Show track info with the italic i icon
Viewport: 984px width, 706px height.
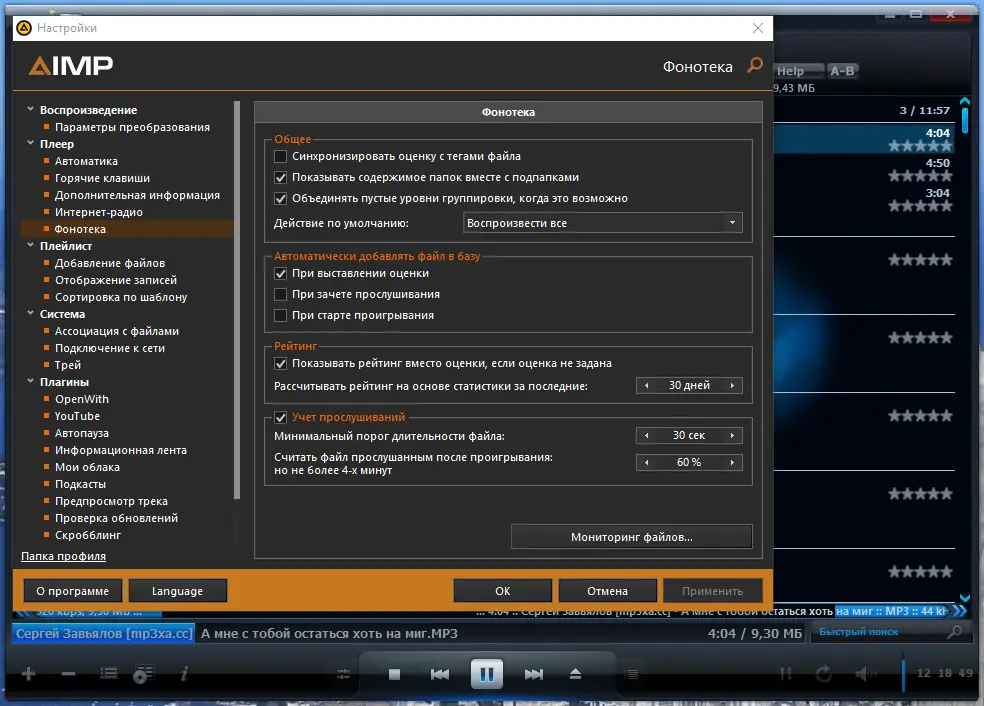(x=184, y=674)
